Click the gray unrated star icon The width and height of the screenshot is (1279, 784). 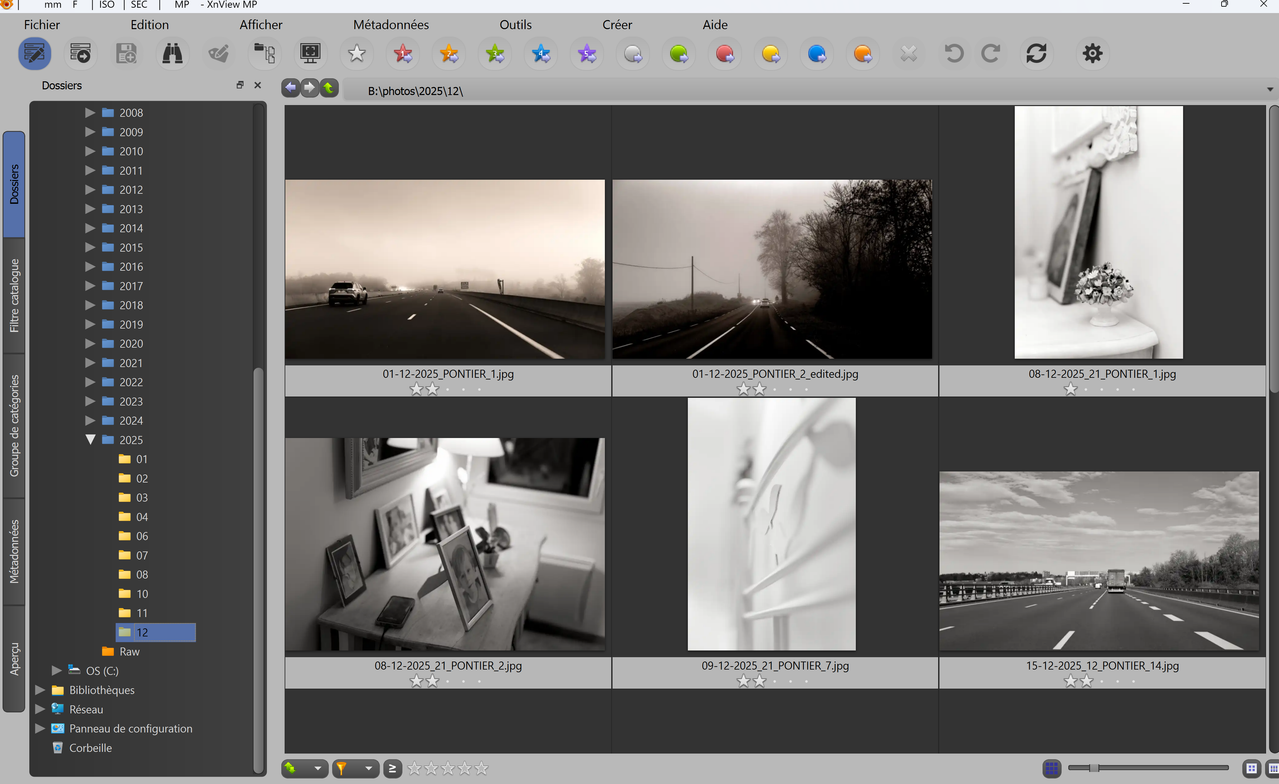click(x=356, y=53)
